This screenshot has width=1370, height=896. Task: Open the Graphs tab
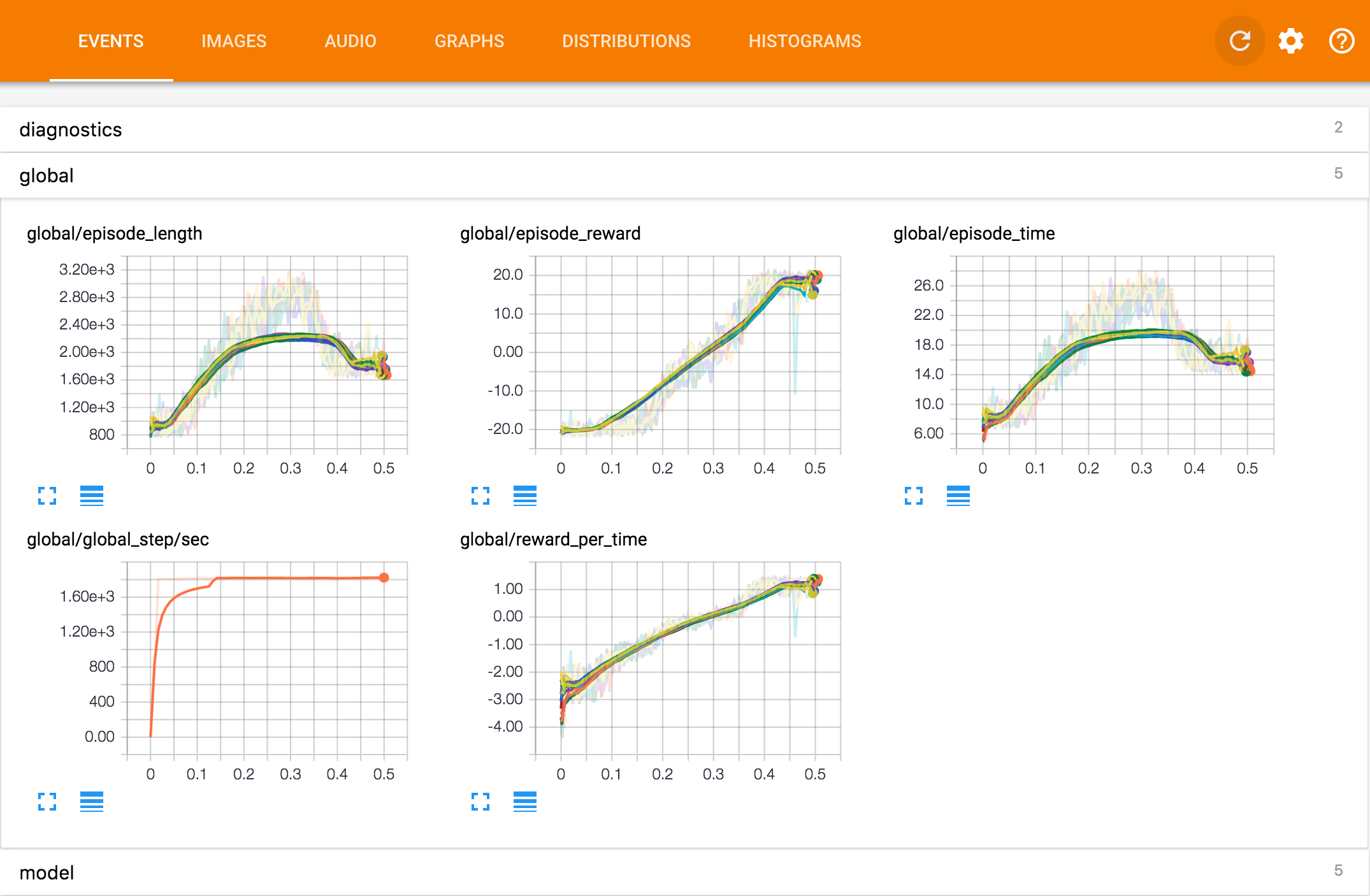(x=469, y=41)
